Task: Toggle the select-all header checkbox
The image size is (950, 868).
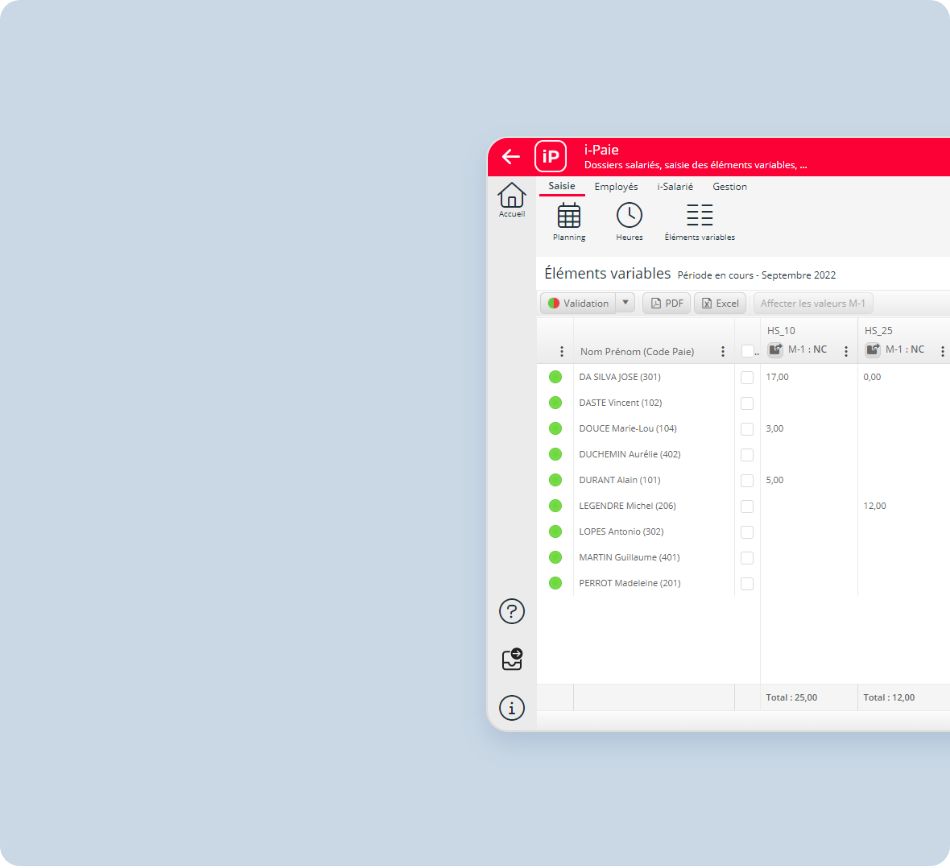Action: [747, 351]
